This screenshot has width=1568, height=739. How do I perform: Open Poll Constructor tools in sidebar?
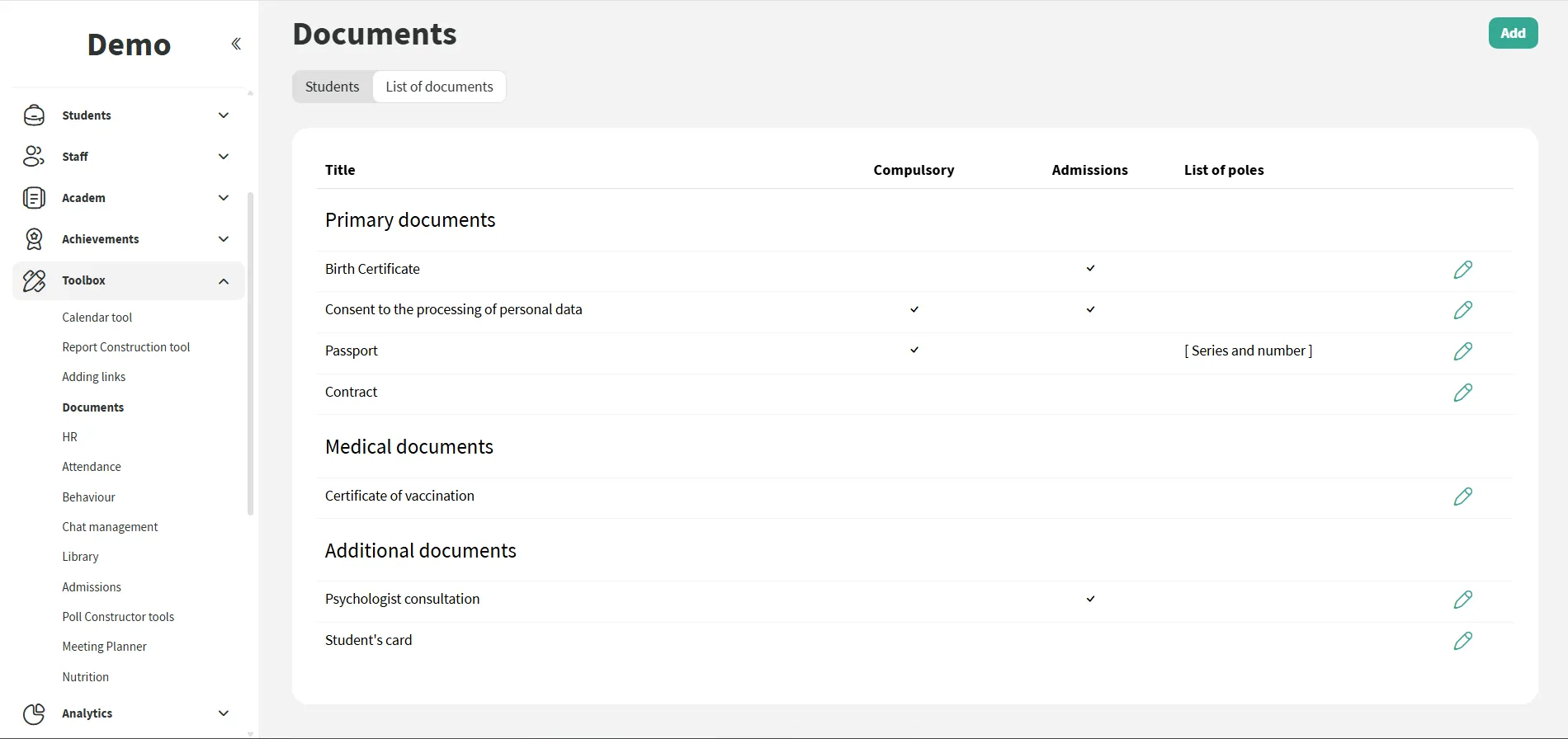pyautogui.click(x=118, y=617)
